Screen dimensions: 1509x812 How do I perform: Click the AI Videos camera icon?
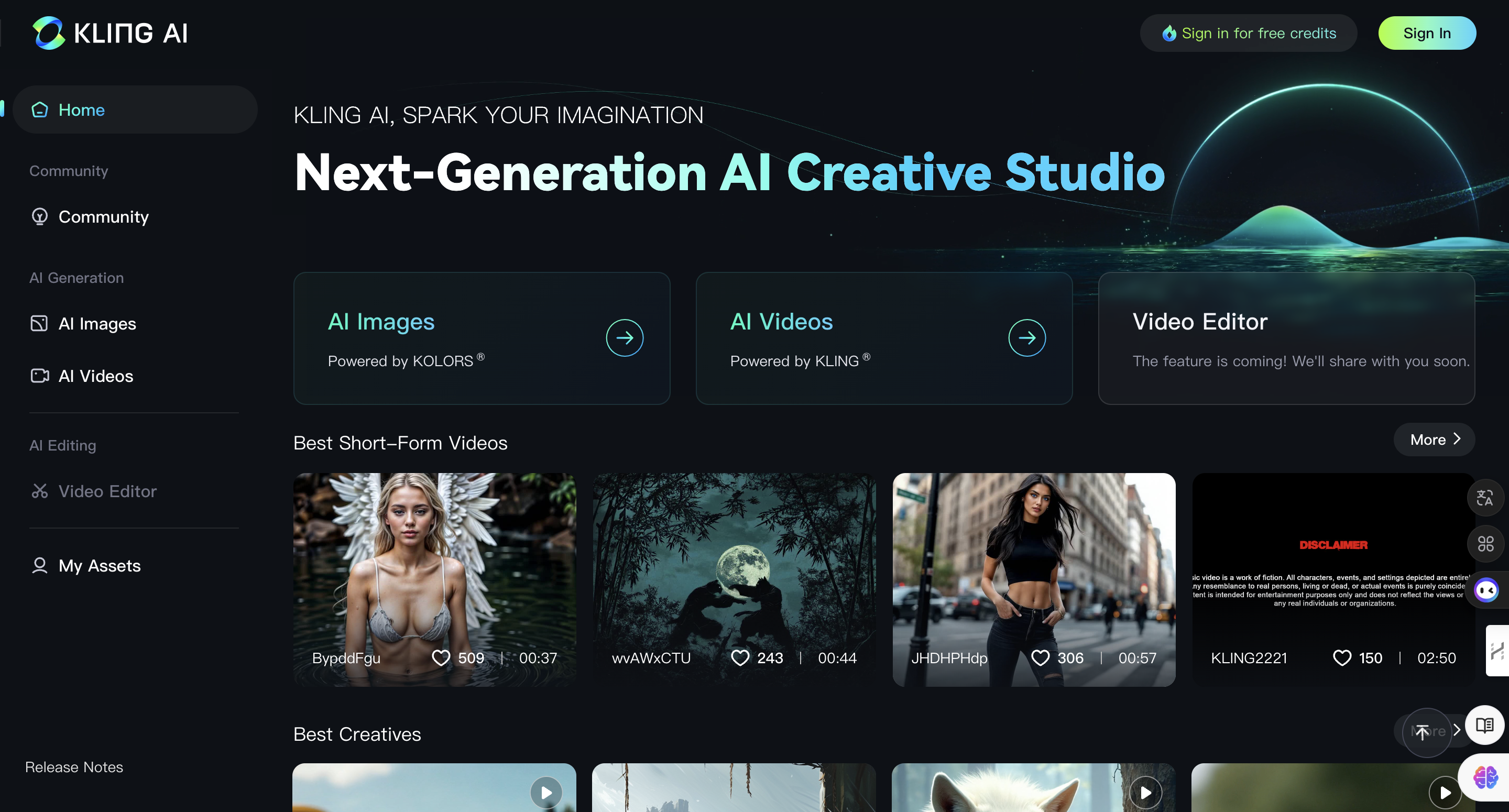39,376
